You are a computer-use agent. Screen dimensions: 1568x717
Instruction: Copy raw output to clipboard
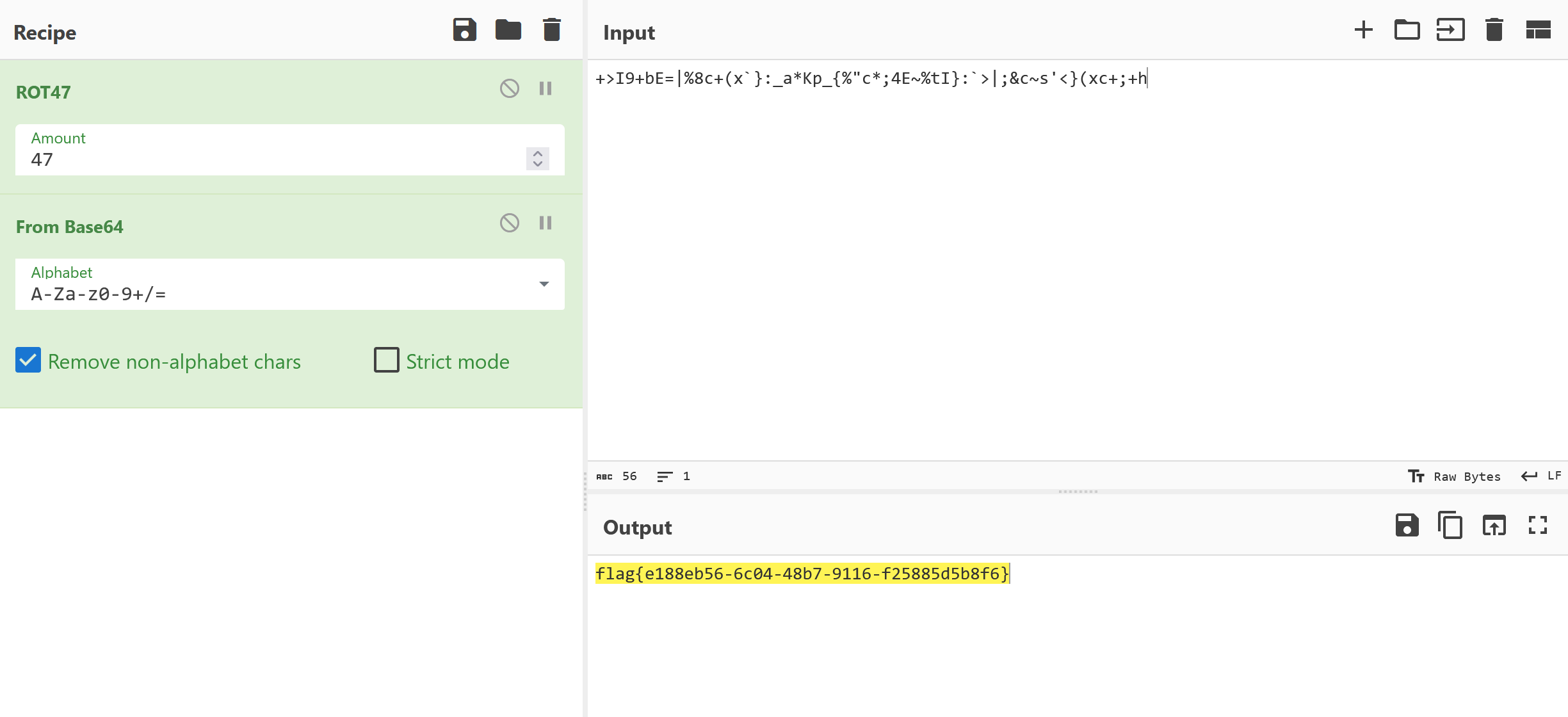1450,526
